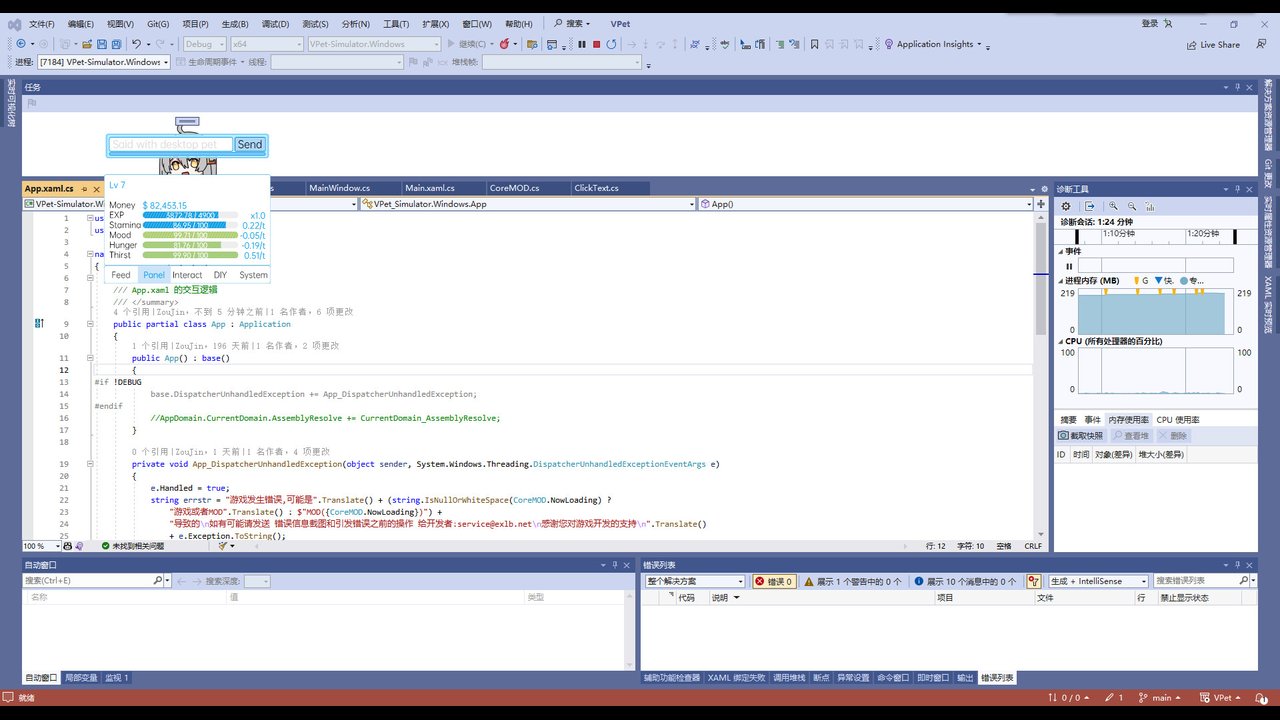1280x720 pixels.
Task: Zoom out on the diagnostic timeline
Action: (1132, 206)
